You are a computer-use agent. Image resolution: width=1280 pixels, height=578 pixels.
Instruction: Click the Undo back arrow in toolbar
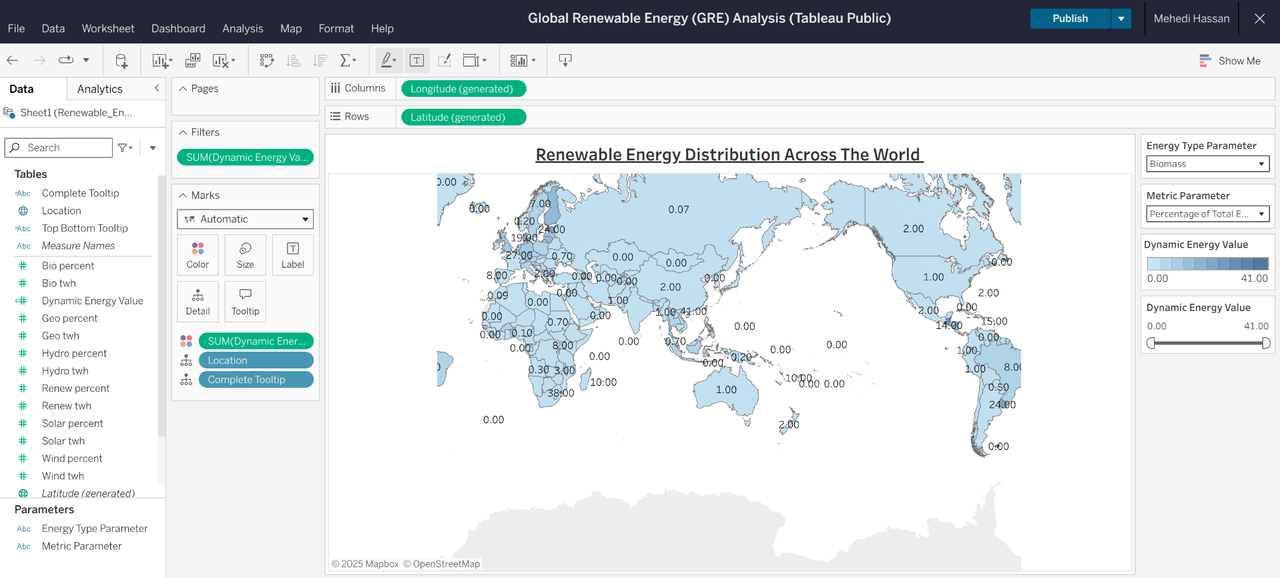click(13, 61)
